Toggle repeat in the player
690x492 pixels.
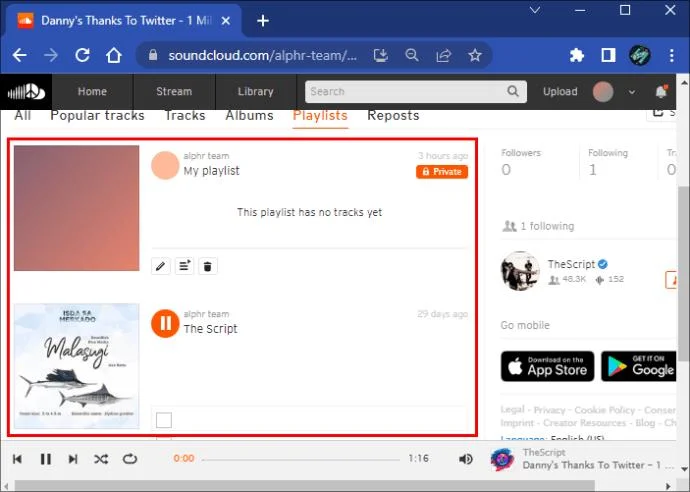(x=130, y=459)
